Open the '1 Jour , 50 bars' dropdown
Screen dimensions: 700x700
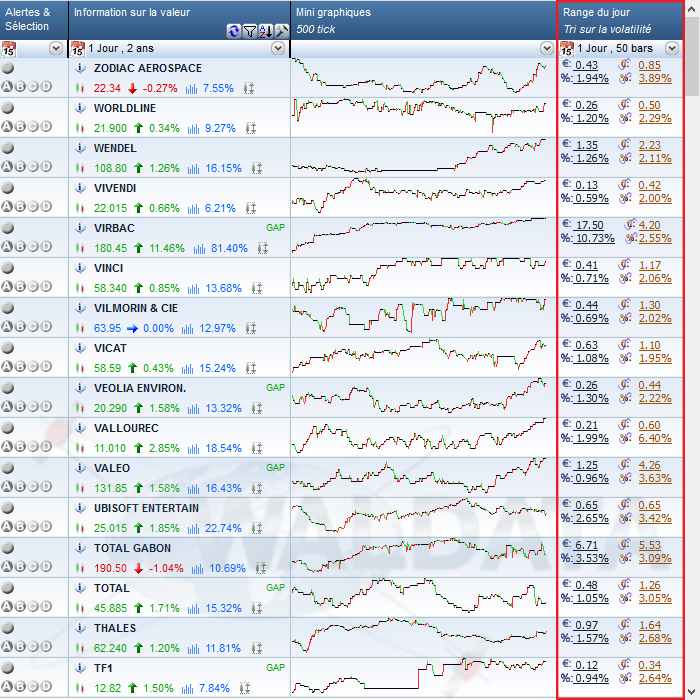pos(672,48)
